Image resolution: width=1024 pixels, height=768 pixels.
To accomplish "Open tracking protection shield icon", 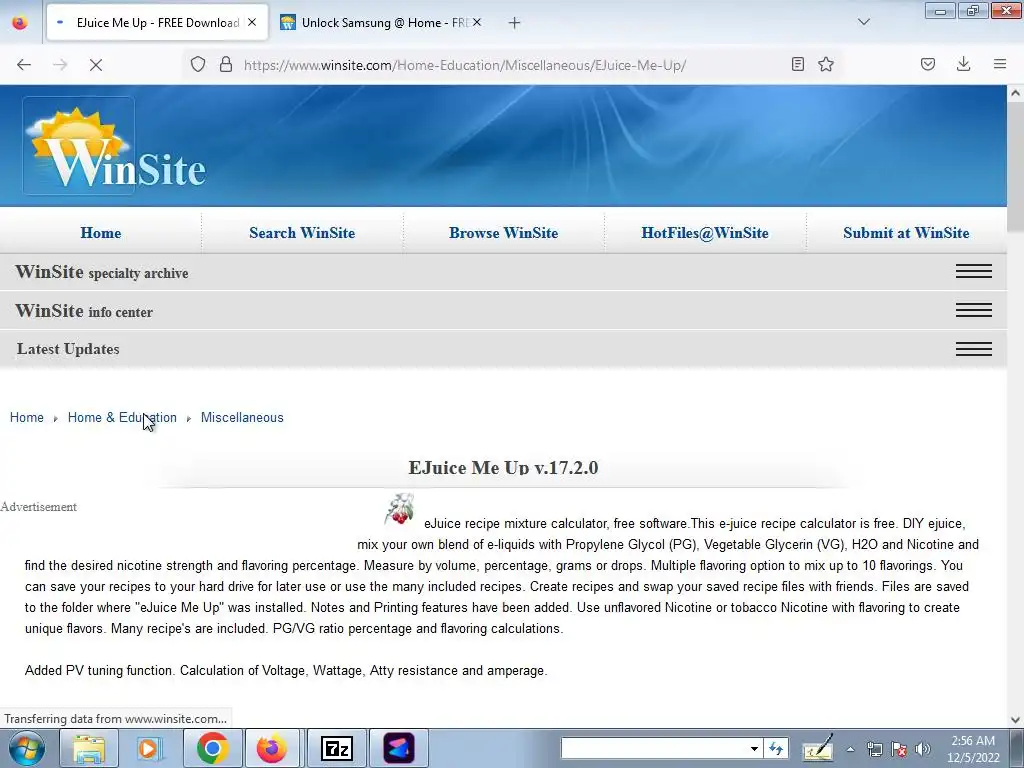I will [198, 64].
